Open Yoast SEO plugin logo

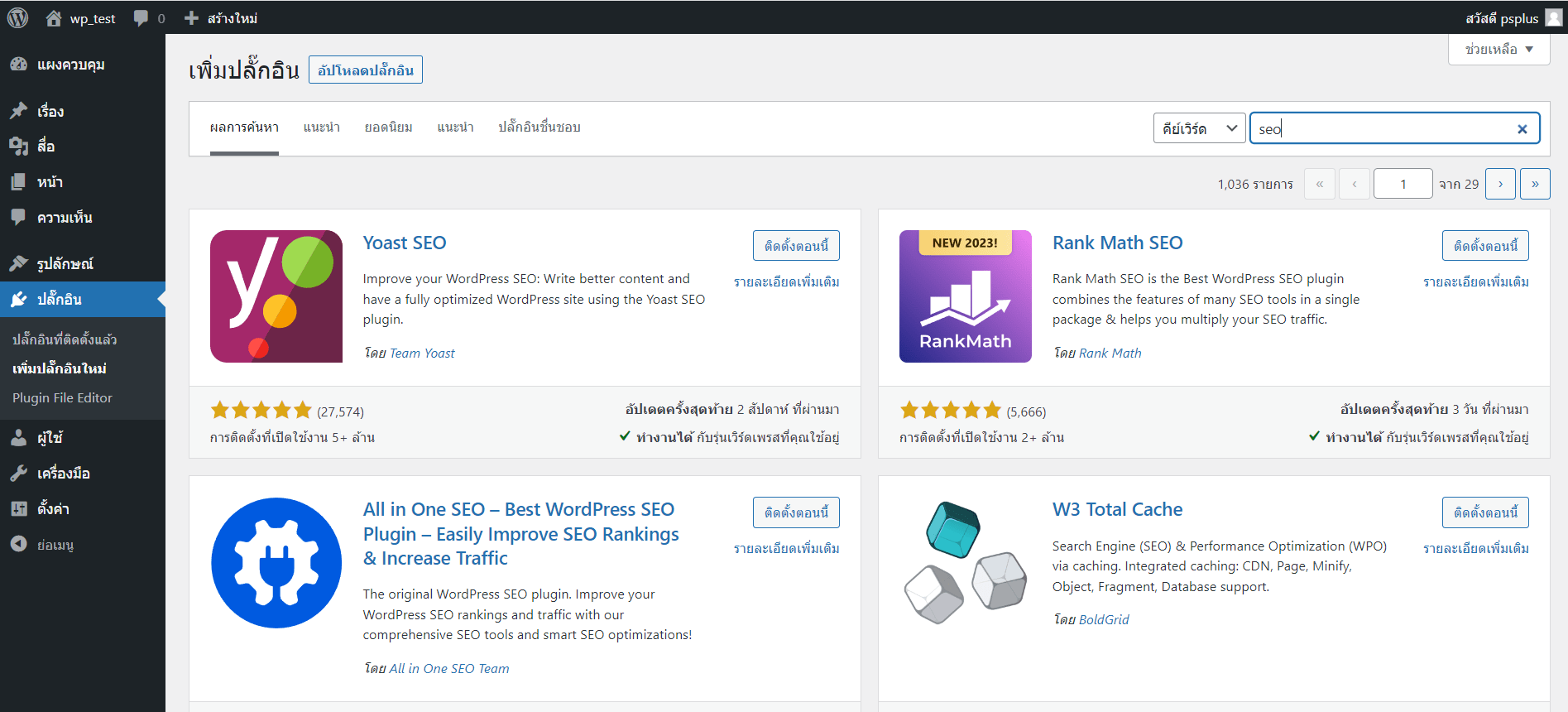276,296
